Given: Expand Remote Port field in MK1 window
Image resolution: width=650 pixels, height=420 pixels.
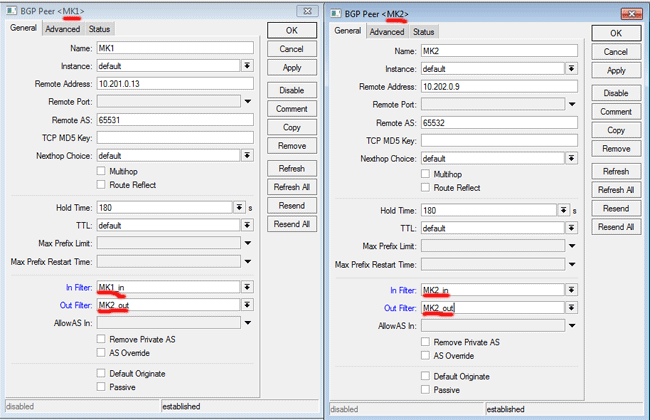Looking at the screenshot, I should coord(247,101).
